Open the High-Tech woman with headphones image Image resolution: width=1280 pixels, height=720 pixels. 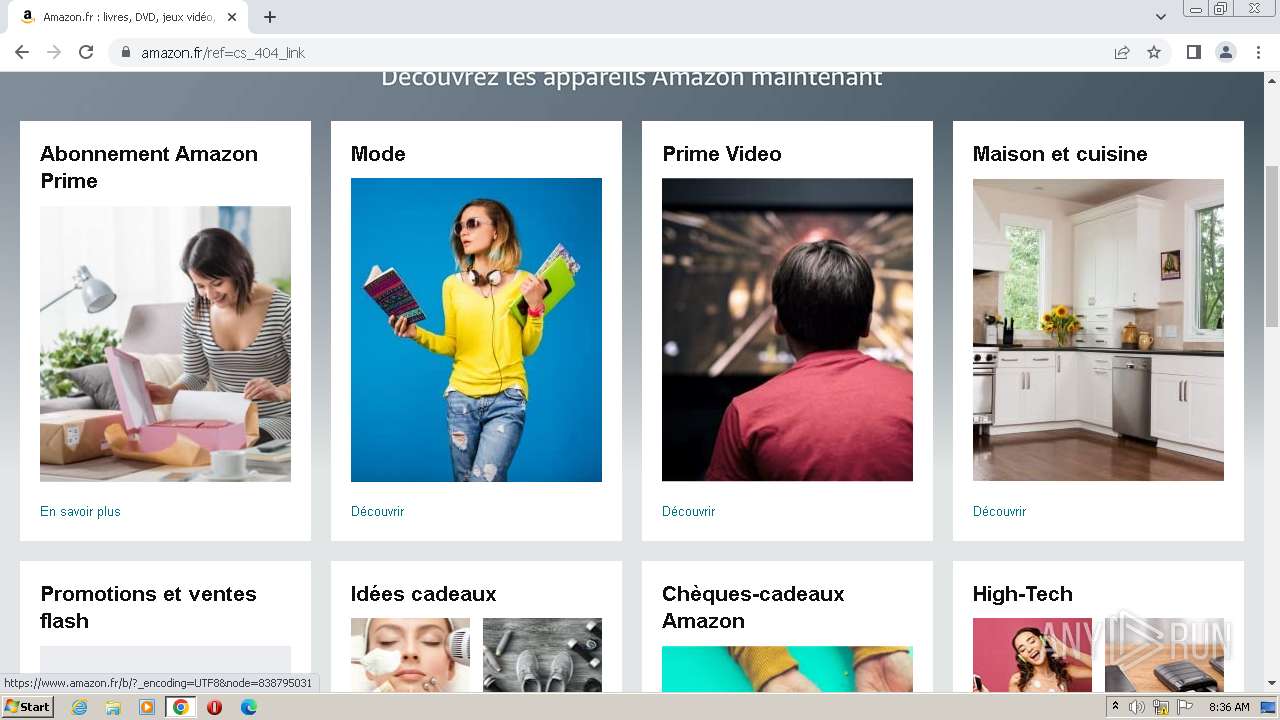[x=1032, y=655]
